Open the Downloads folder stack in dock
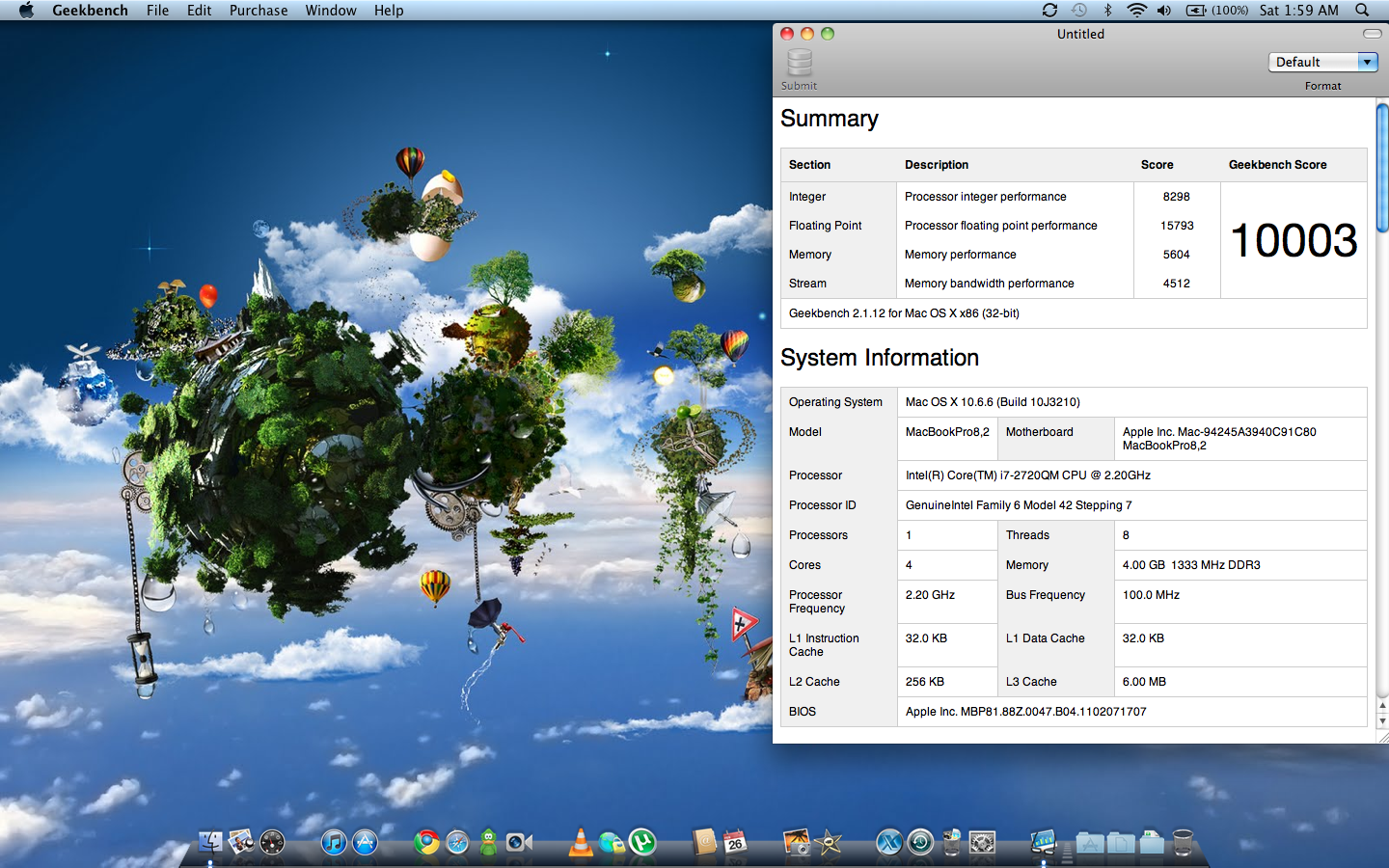1389x868 pixels. click(x=1152, y=842)
